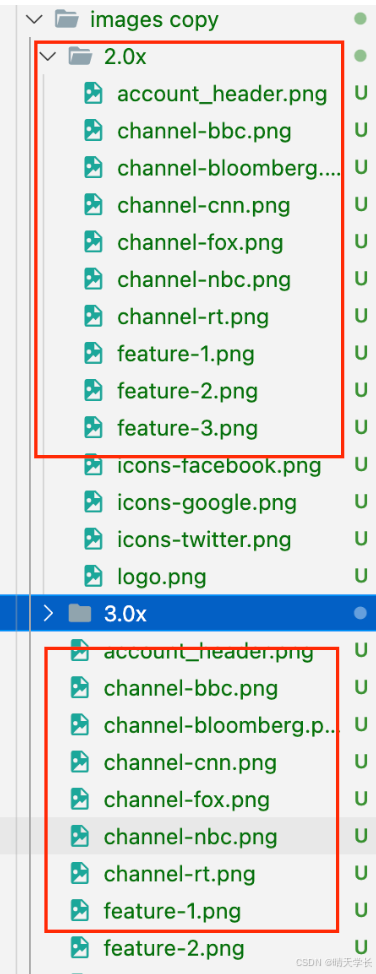376x974 pixels.
Task: Click image icon of channel-nbc.png inside 2.0x
Action: coord(93,279)
